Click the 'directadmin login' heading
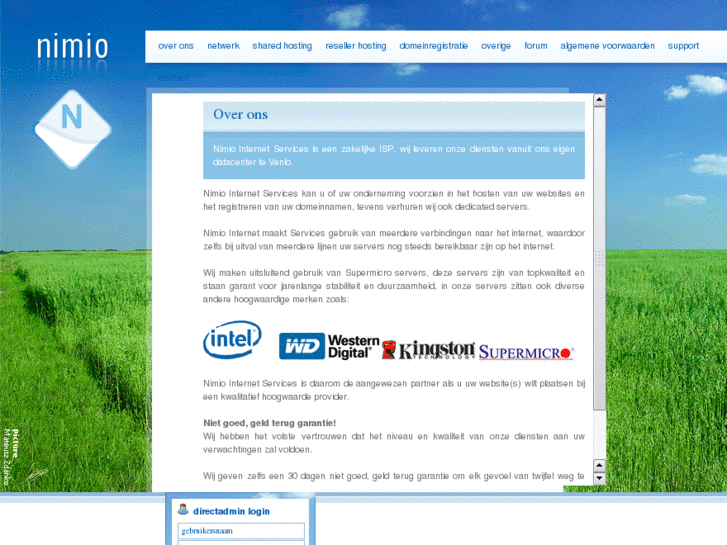Screen dimensions: 727x545 [x=231, y=511]
